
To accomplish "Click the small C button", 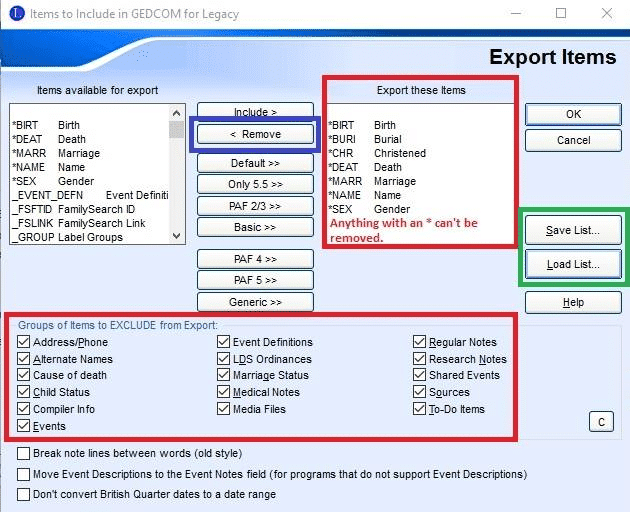I will point(601,422).
